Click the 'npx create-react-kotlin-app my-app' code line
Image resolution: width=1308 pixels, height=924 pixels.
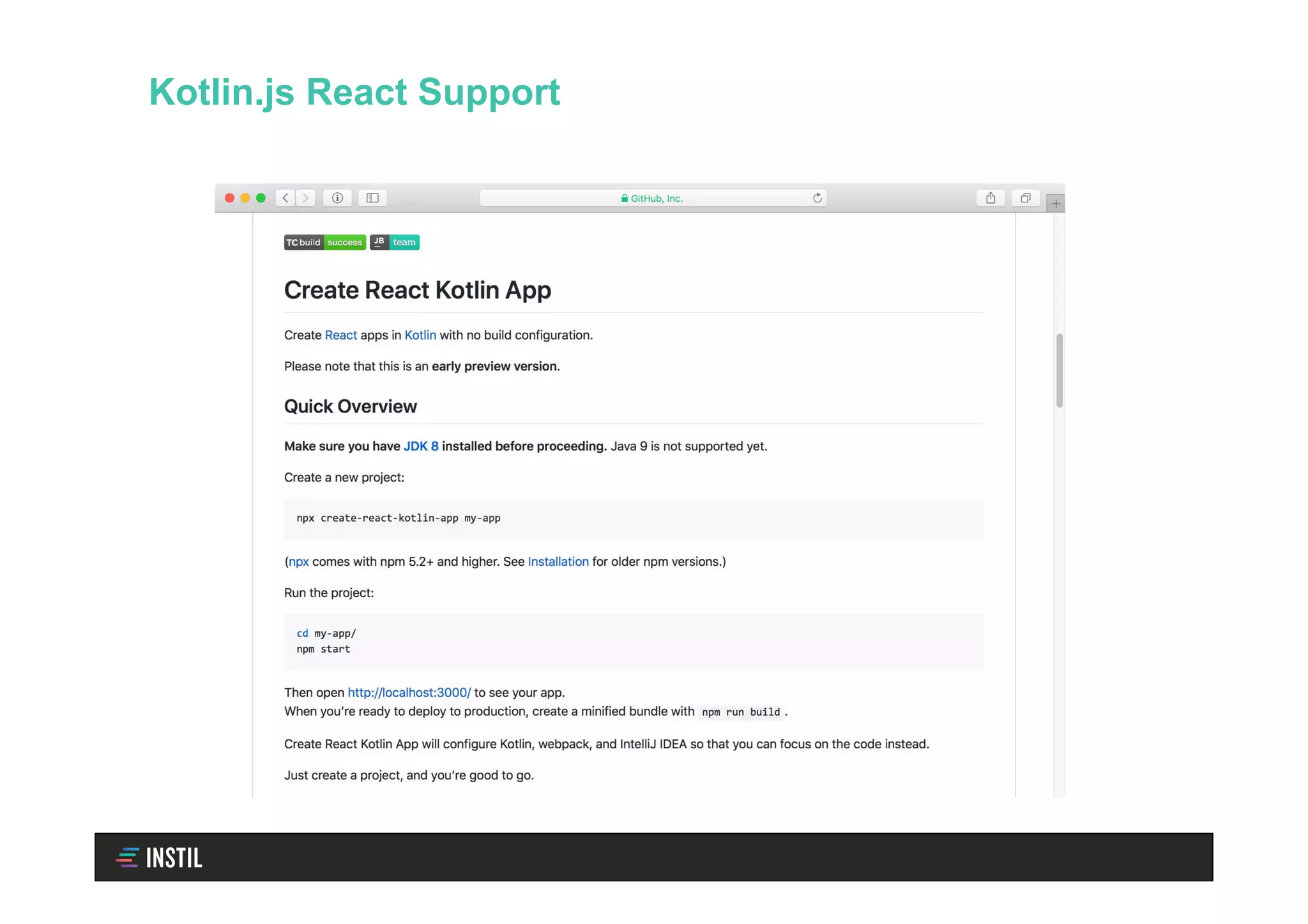click(x=399, y=519)
